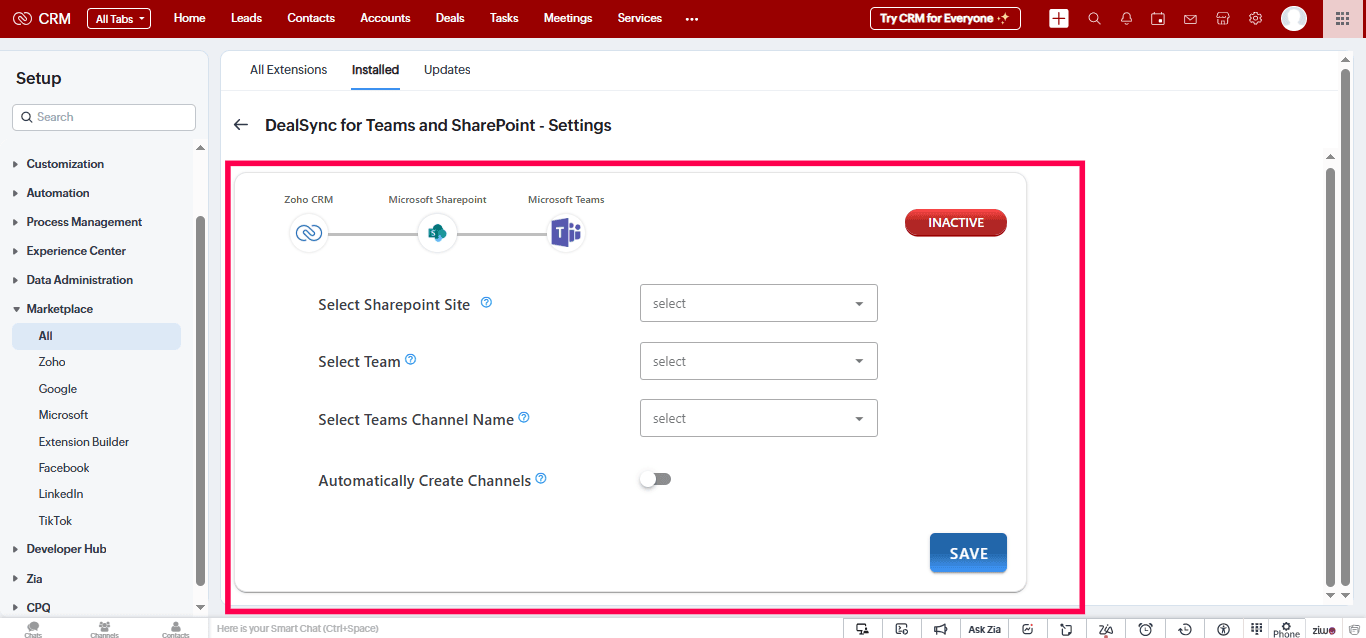Open the user profile avatar

tap(1294, 18)
